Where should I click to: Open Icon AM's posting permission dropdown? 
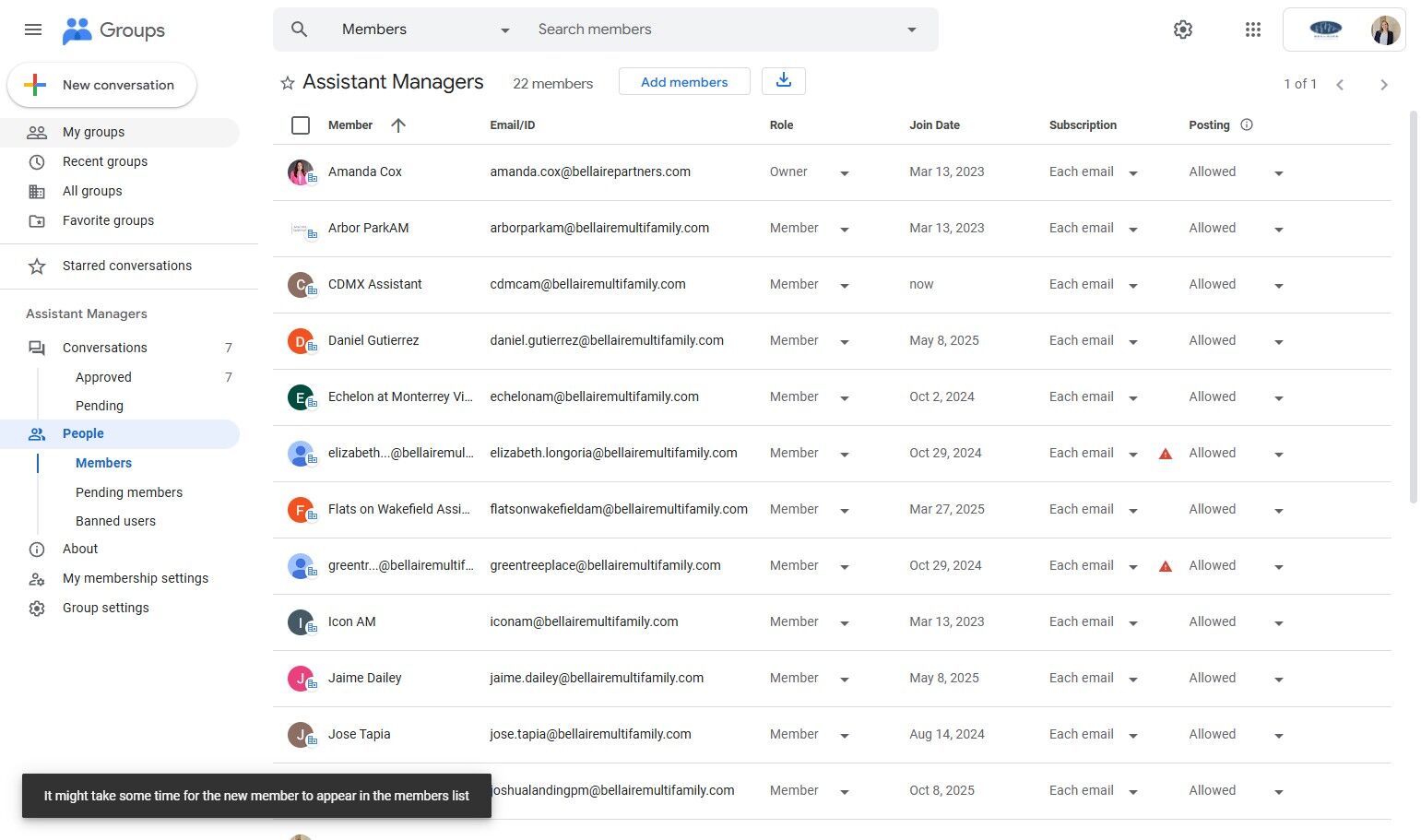pos(1278,623)
